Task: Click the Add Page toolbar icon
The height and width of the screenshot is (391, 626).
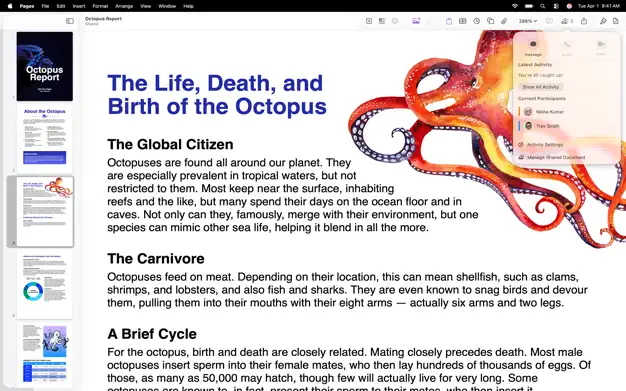Action: pyautogui.click(x=369, y=21)
